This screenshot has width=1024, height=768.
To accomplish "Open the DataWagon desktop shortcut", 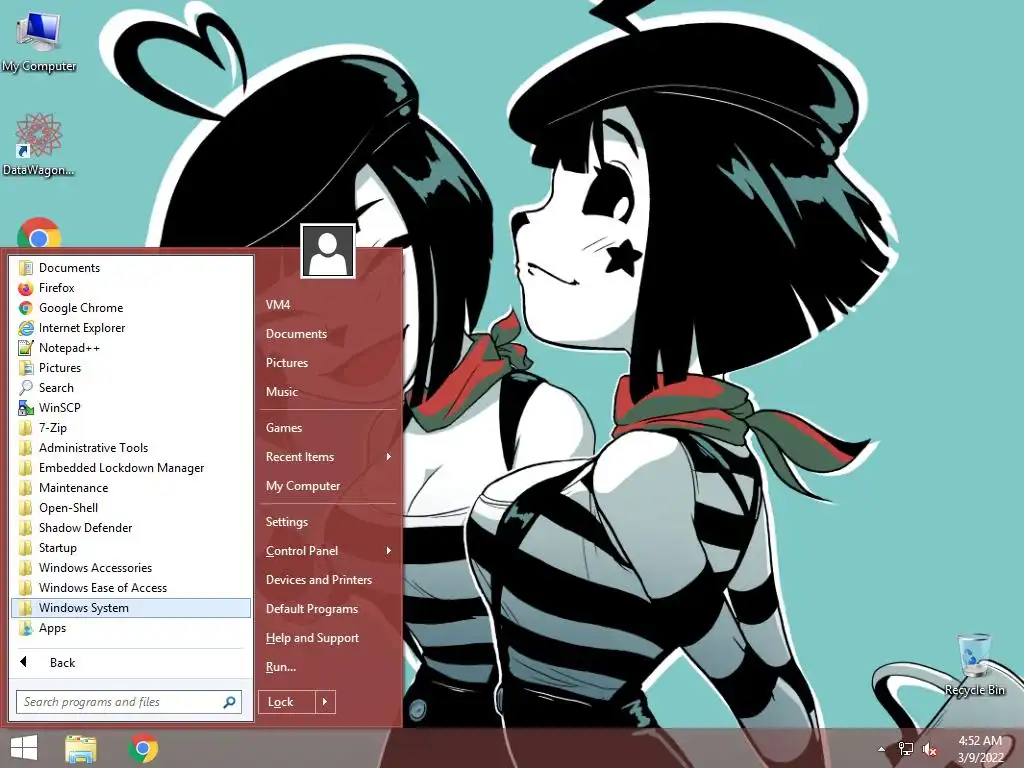I will click(39, 145).
